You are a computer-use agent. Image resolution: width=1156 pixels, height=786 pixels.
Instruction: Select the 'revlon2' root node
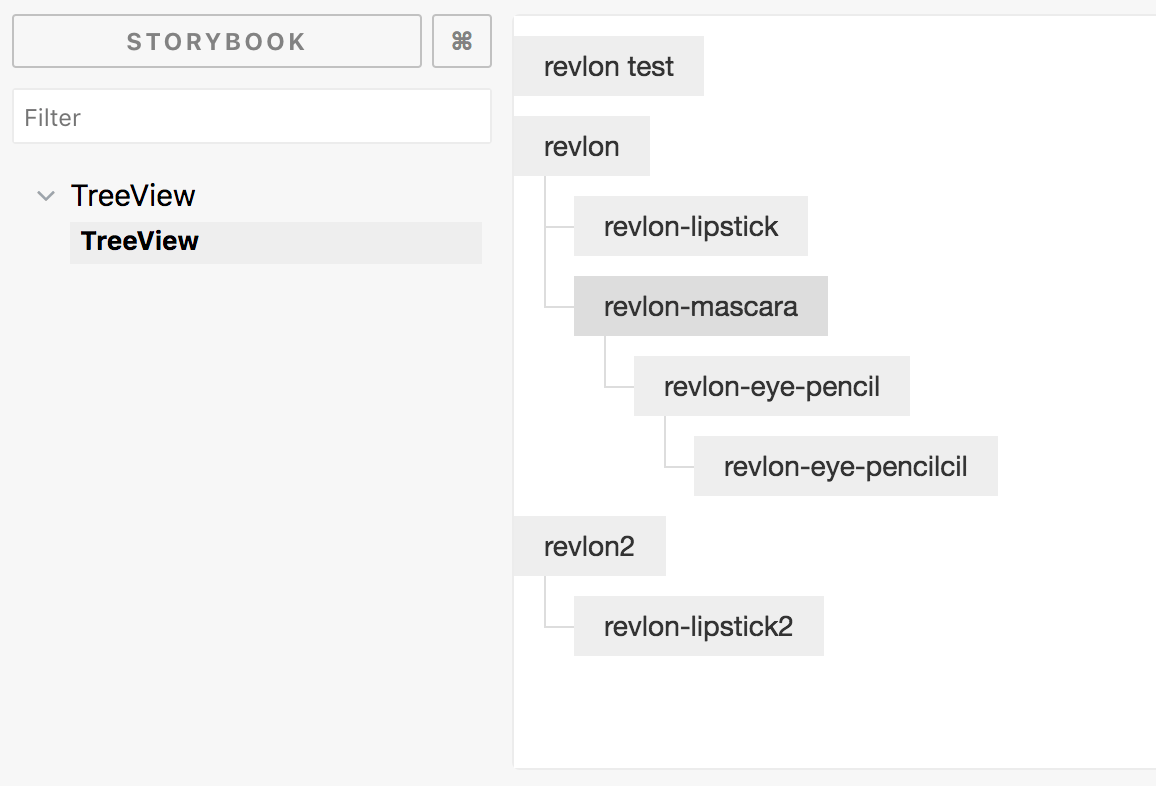[589, 546]
